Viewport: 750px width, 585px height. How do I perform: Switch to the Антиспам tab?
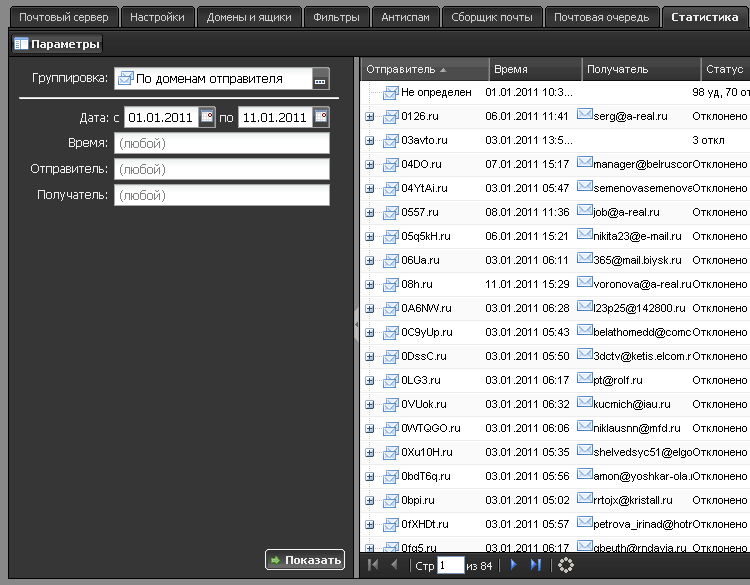(404, 17)
